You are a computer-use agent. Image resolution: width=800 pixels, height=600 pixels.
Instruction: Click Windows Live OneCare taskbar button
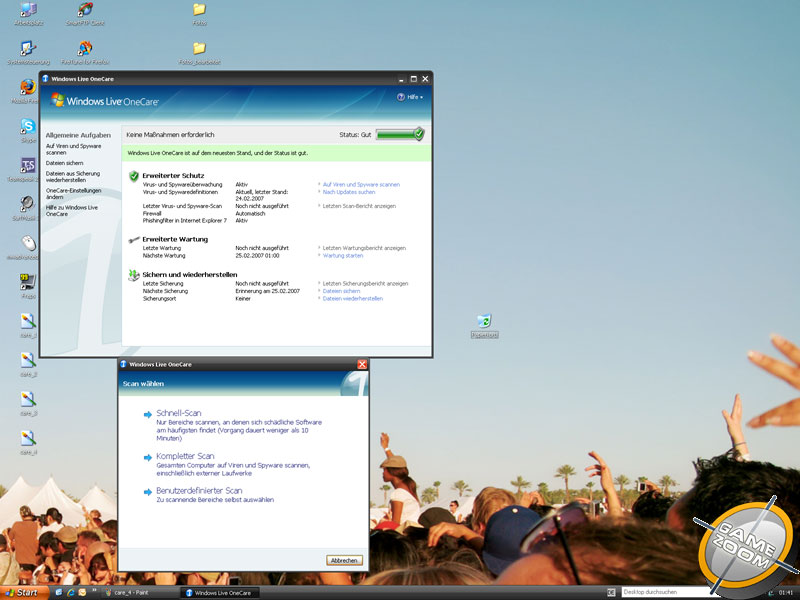click(x=222, y=593)
